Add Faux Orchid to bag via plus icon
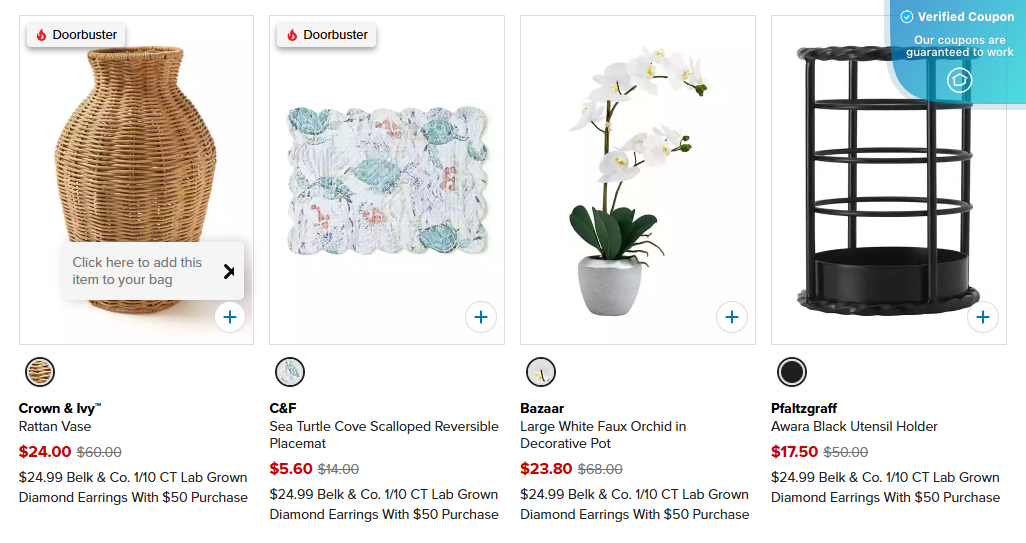 732,317
